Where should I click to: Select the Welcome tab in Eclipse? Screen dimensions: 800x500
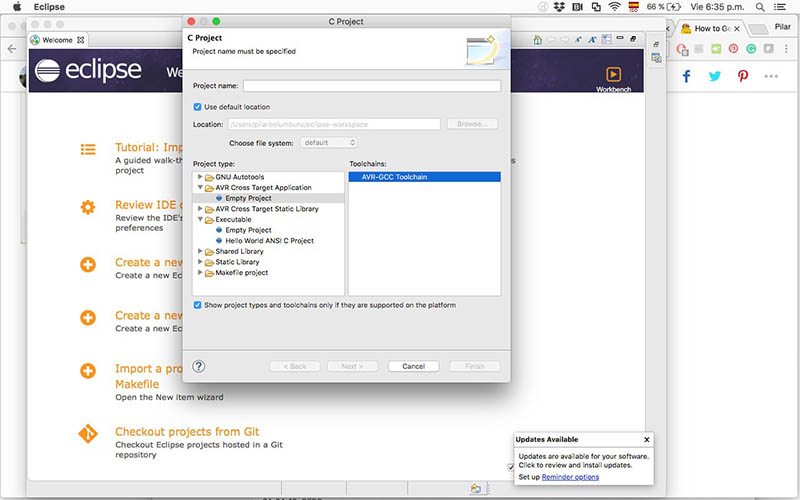coord(57,40)
